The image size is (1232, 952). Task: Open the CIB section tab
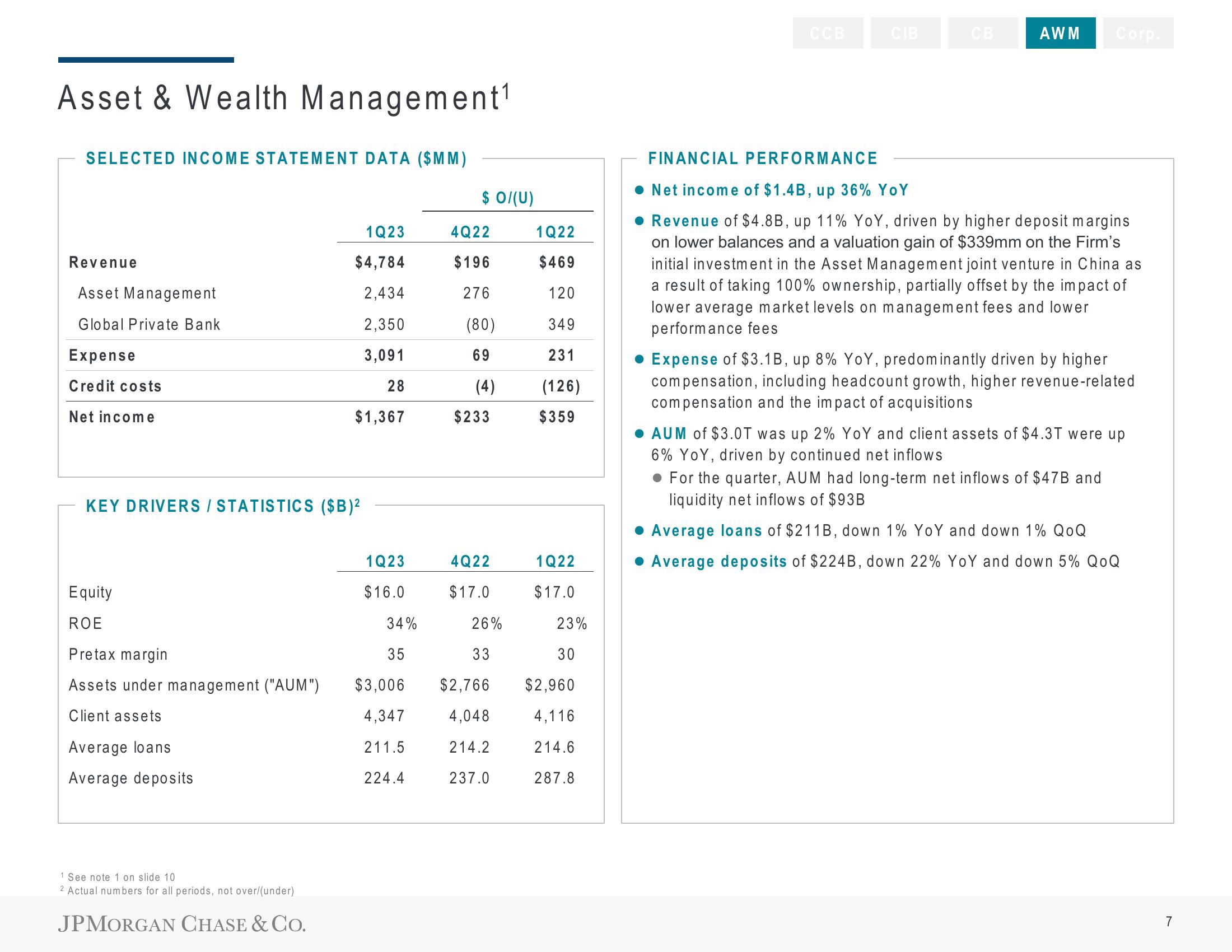click(906, 33)
